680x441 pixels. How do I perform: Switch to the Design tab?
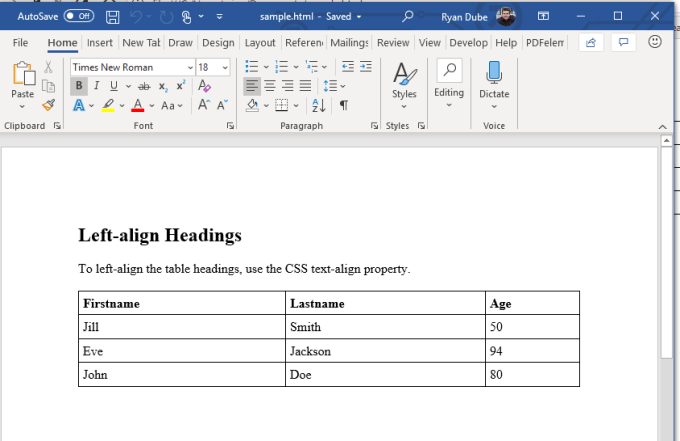coord(218,42)
